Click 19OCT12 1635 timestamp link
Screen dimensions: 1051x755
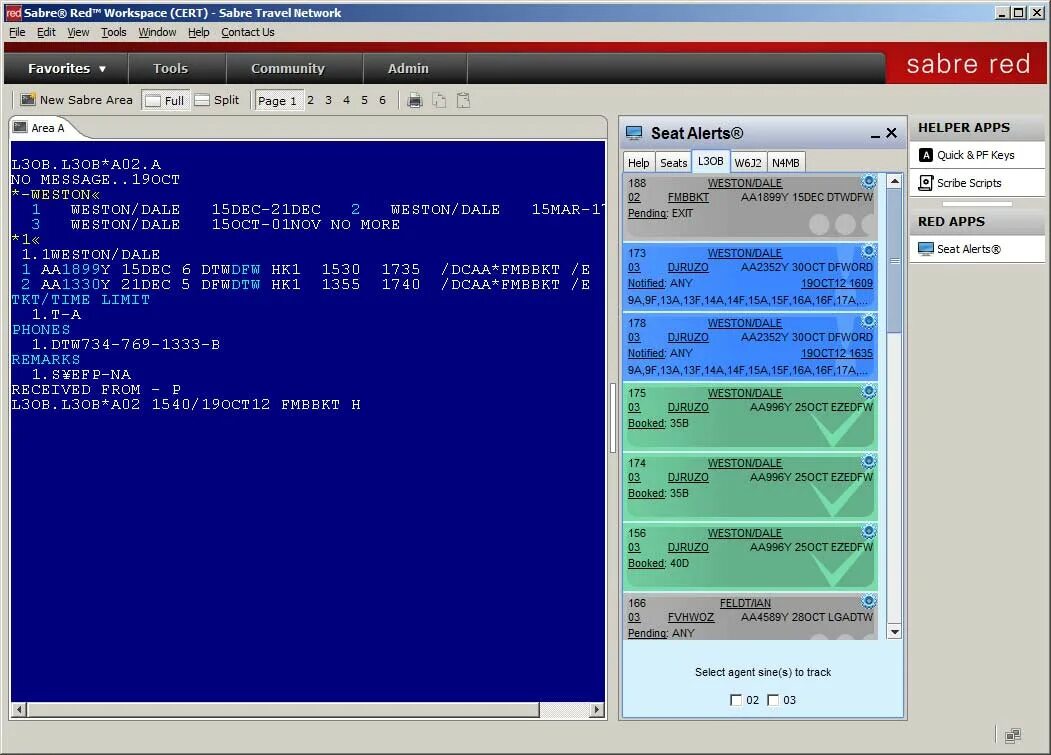(x=837, y=353)
